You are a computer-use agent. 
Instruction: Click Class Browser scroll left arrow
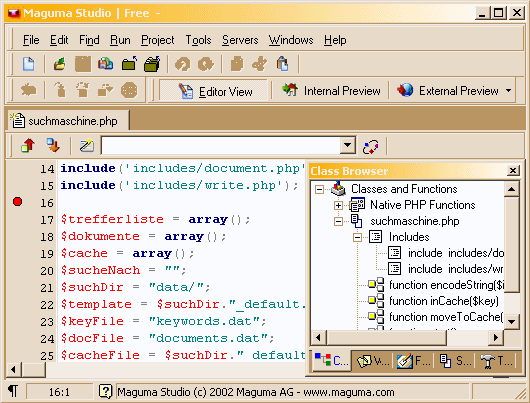click(x=318, y=337)
